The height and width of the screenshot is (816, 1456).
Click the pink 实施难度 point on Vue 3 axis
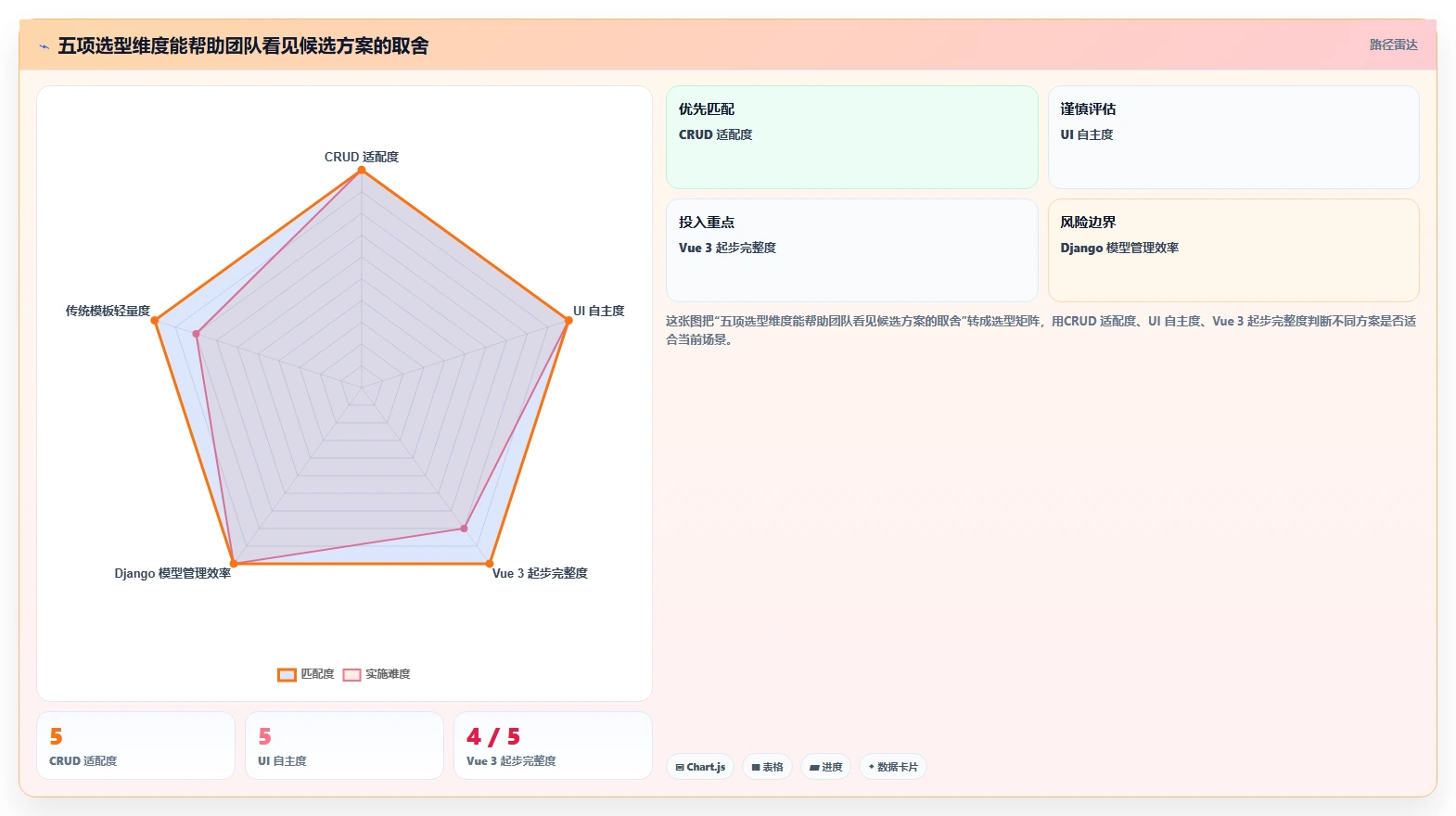pyautogui.click(x=465, y=529)
